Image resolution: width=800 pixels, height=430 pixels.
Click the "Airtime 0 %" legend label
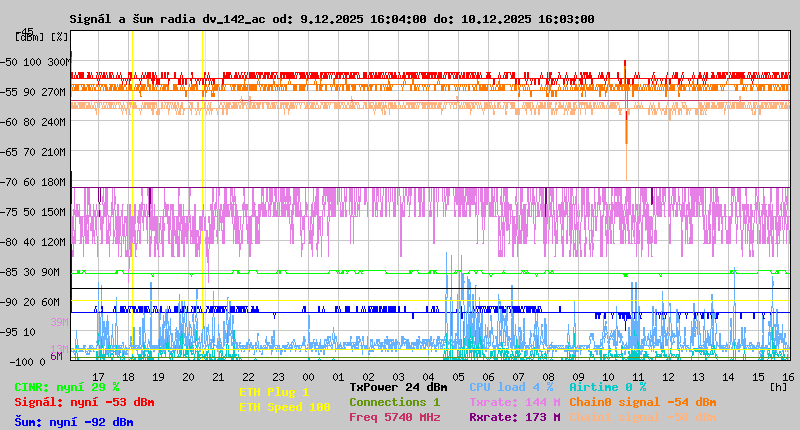point(608,387)
